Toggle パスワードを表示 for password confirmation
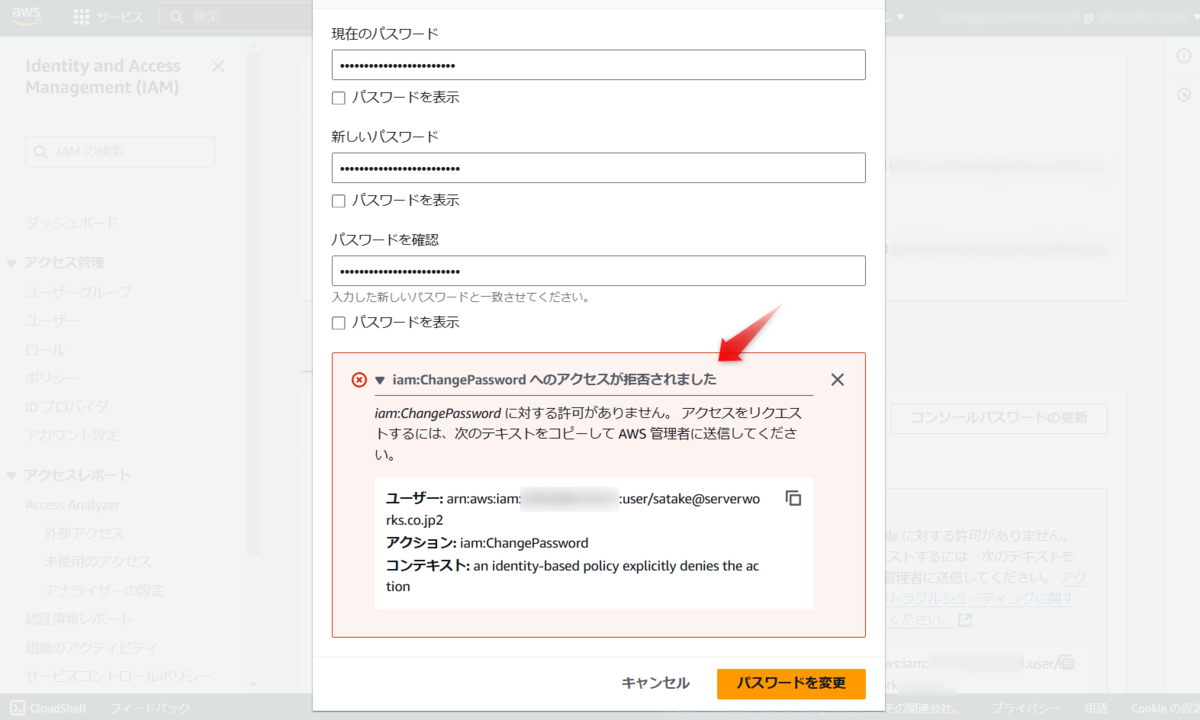The image size is (1200, 720). point(338,322)
